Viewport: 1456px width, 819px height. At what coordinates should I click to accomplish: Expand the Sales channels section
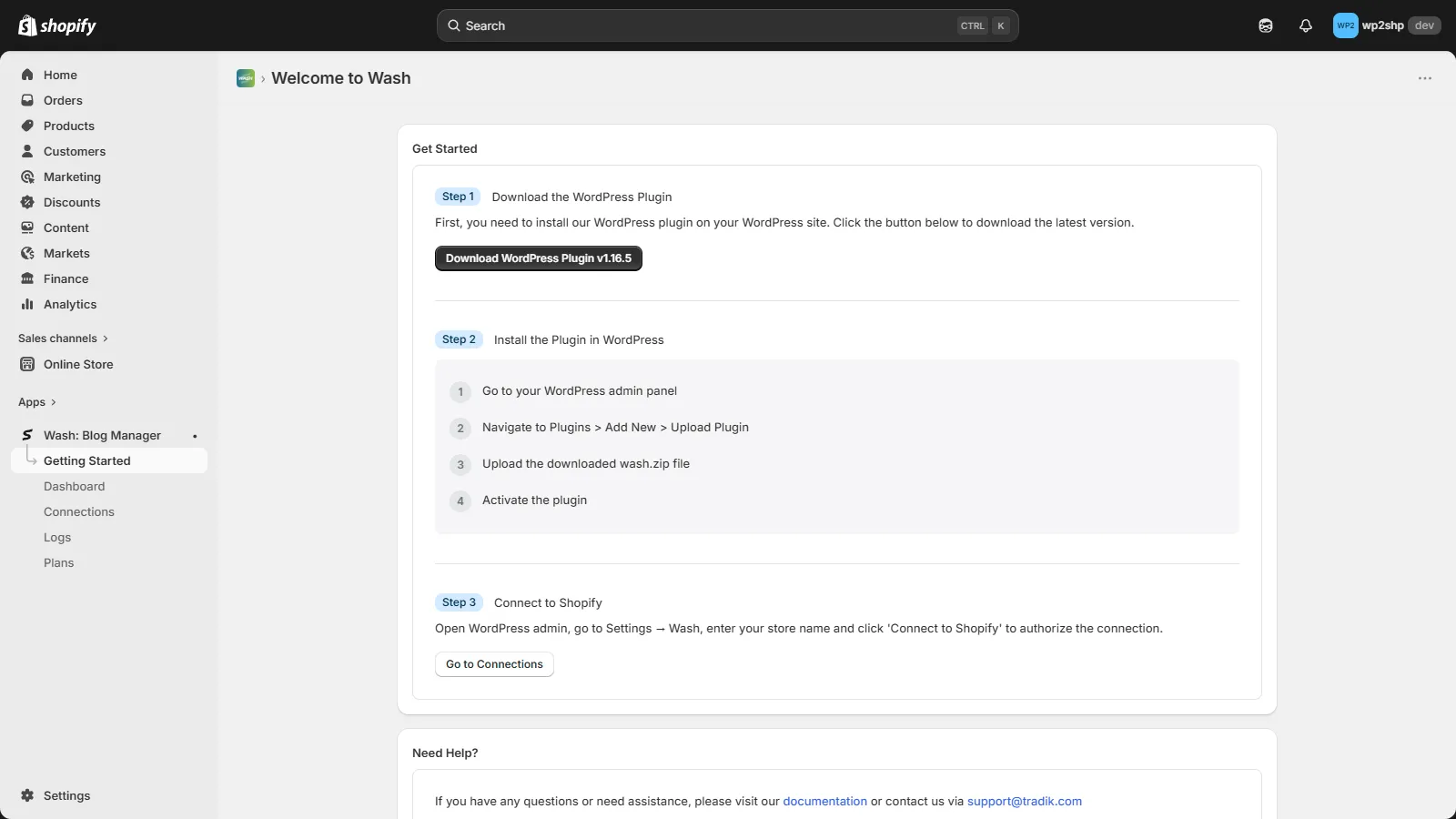point(63,339)
